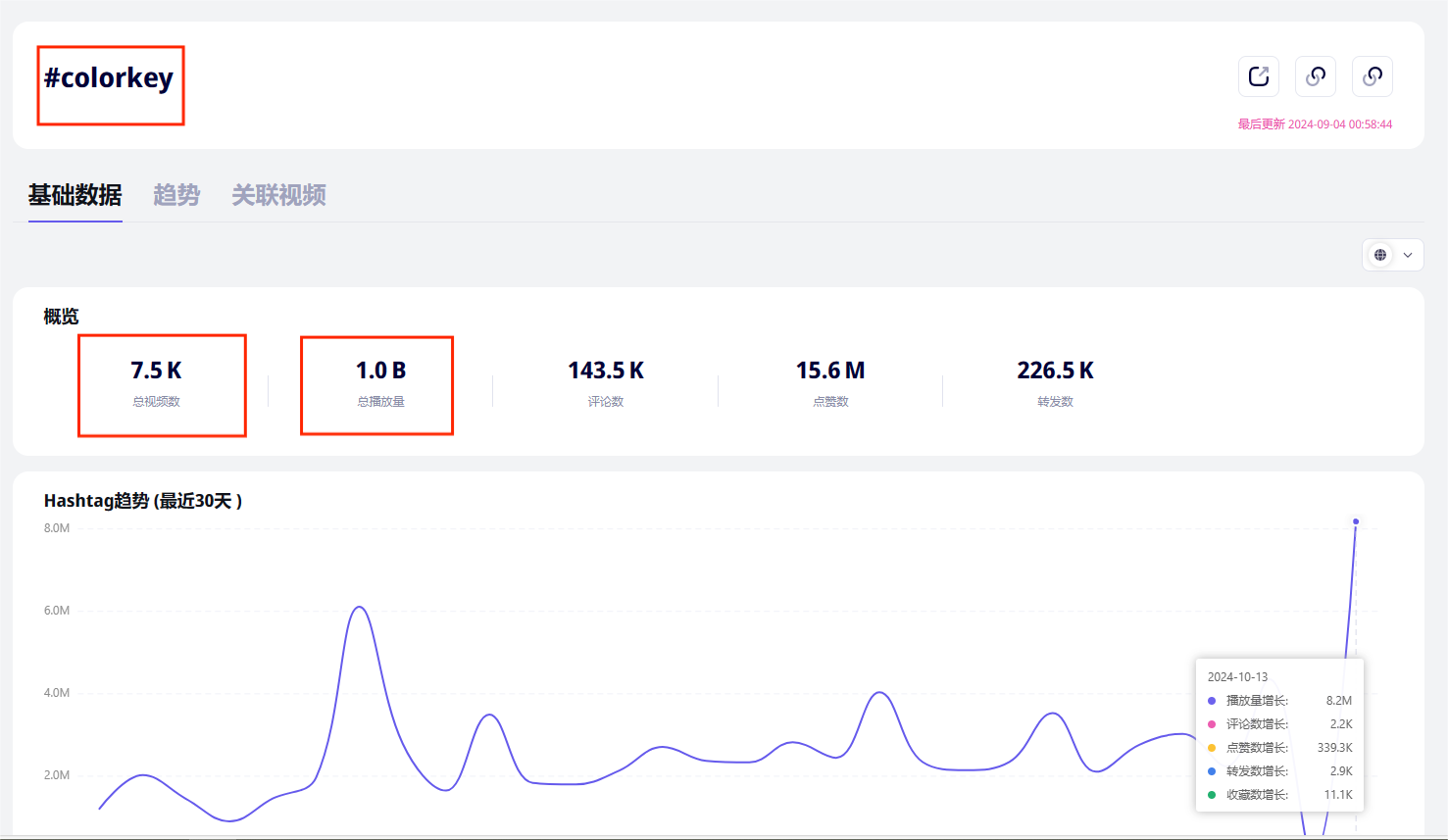Click the 339.3K value in tooltip

pyautogui.click(x=1335, y=748)
